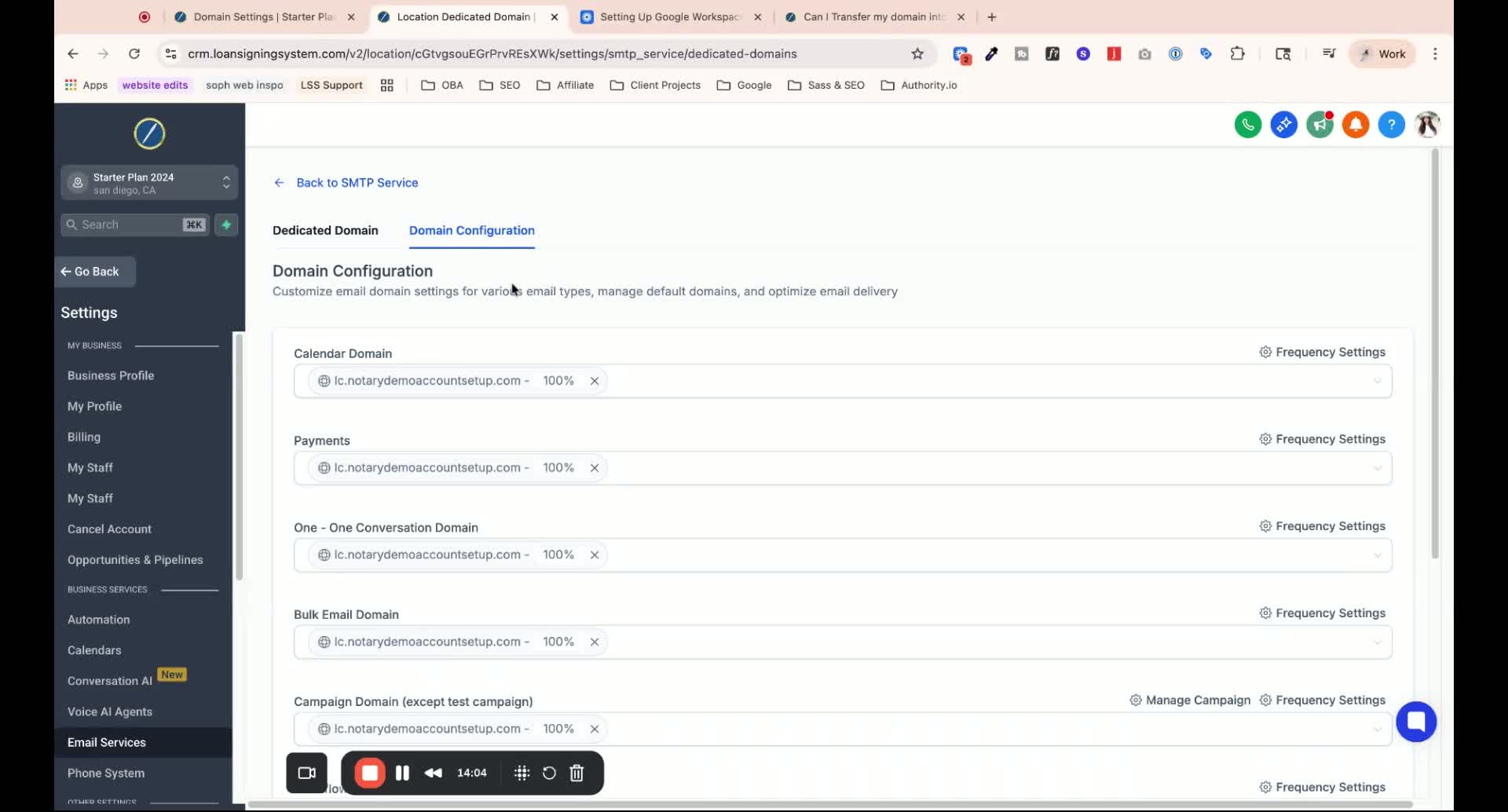Viewport: 1508px width, 812px height.
Task: Click the green phone dialer icon
Action: pos(1247,124)
